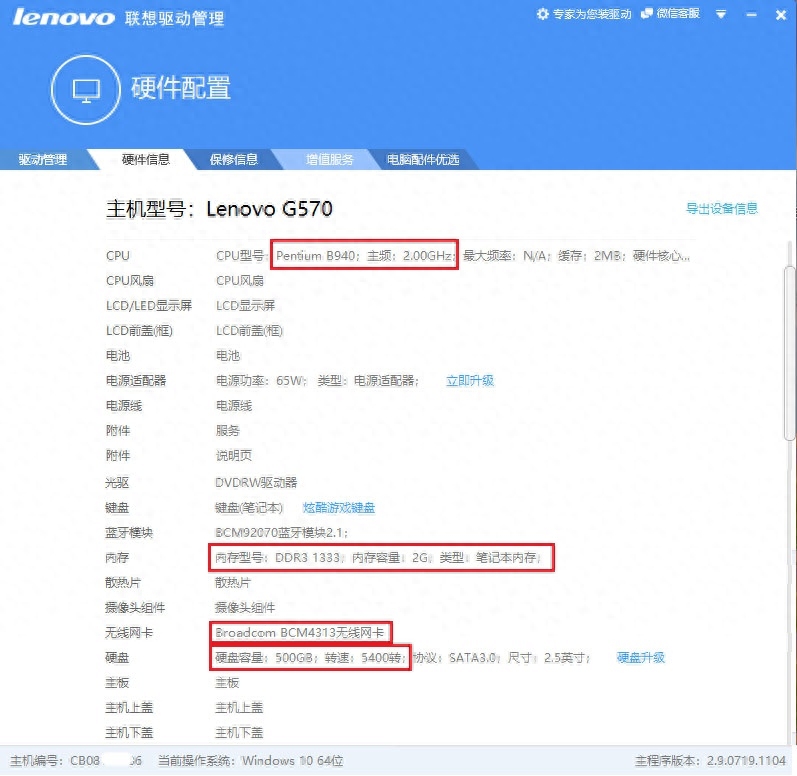Viewport: 797px width, 776px height.
Task: Click the 主机上盖 row label
Action: point(129,708)
